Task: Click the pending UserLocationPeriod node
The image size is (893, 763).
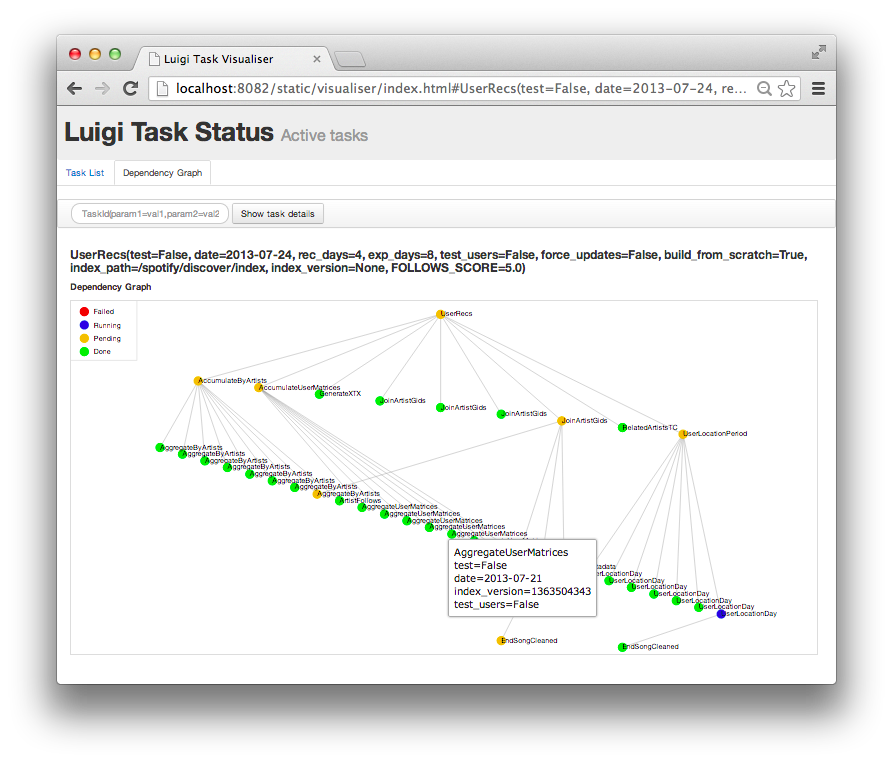Action: [x=684, y=434]
